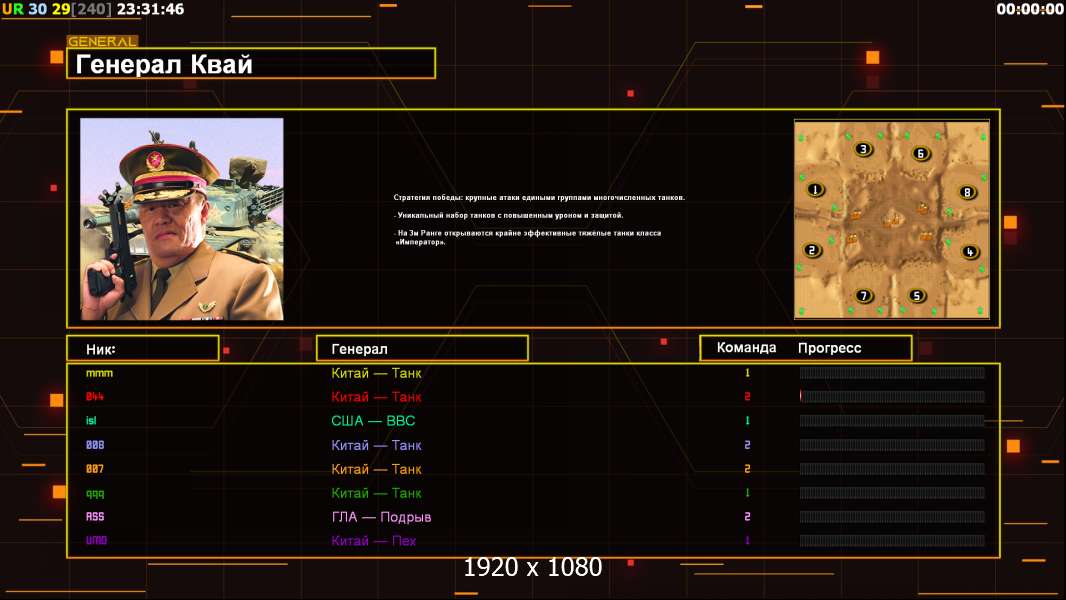Click the «Команда» column header

pos(746,347)
